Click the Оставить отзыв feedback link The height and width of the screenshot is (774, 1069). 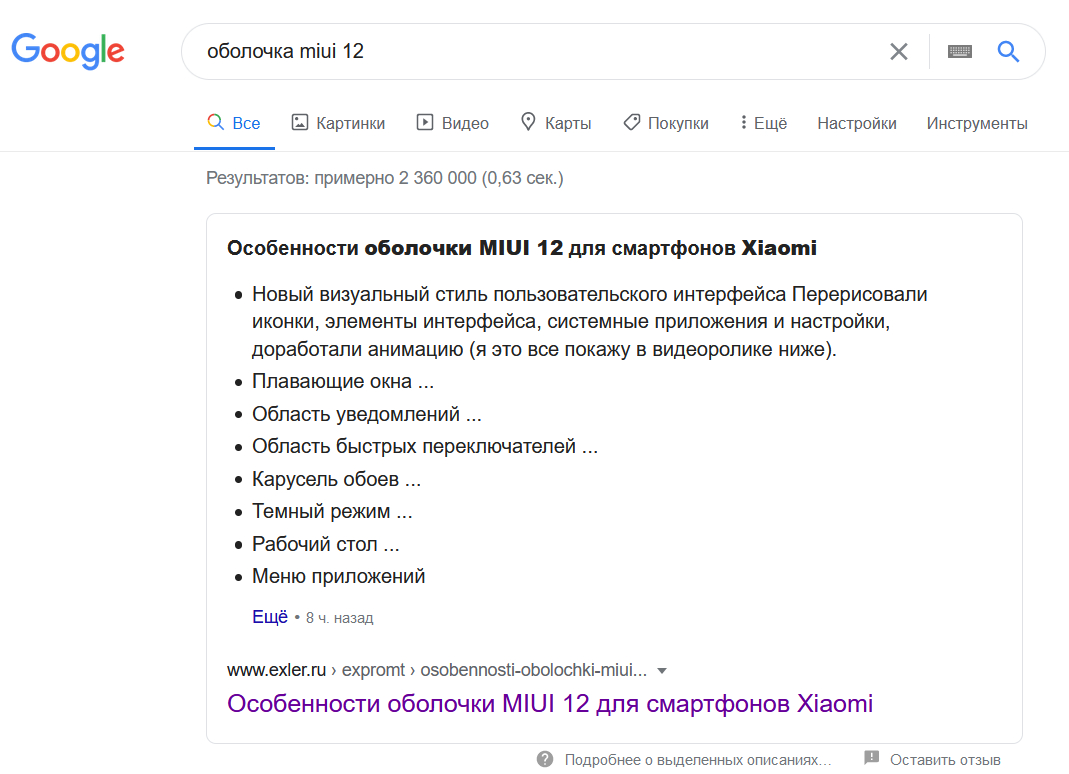pyautogui.click(x=945, y=759)
